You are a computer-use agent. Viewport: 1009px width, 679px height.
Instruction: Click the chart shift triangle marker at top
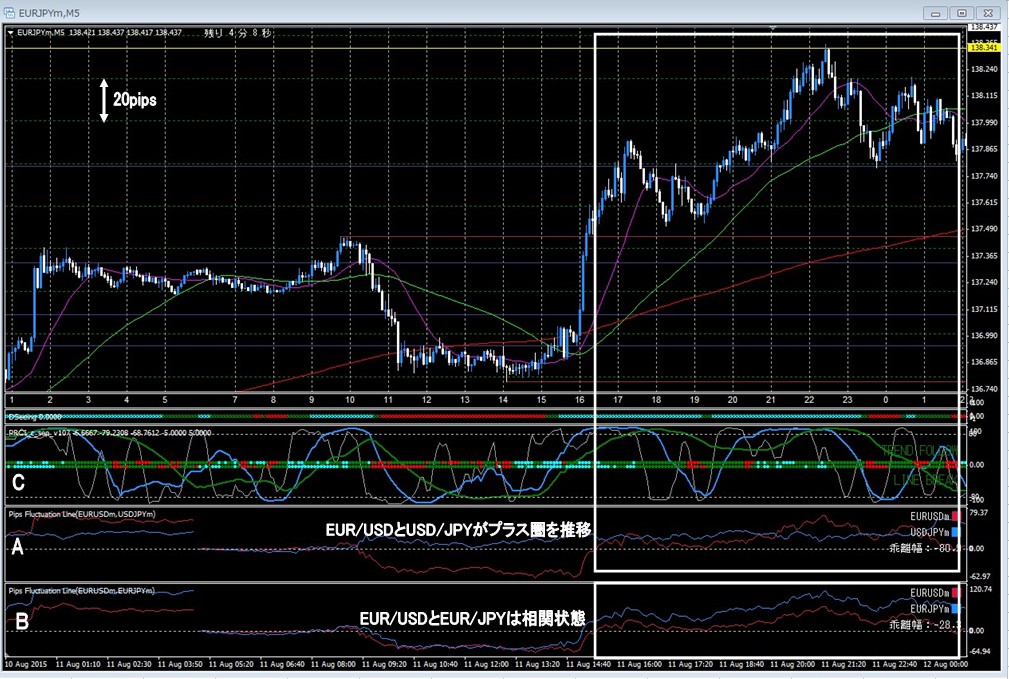(772, 28)
